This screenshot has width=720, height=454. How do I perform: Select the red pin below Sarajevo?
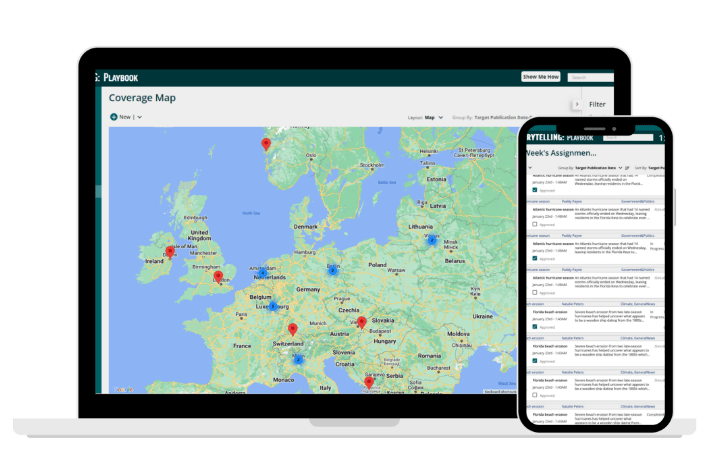pos(369,382)
